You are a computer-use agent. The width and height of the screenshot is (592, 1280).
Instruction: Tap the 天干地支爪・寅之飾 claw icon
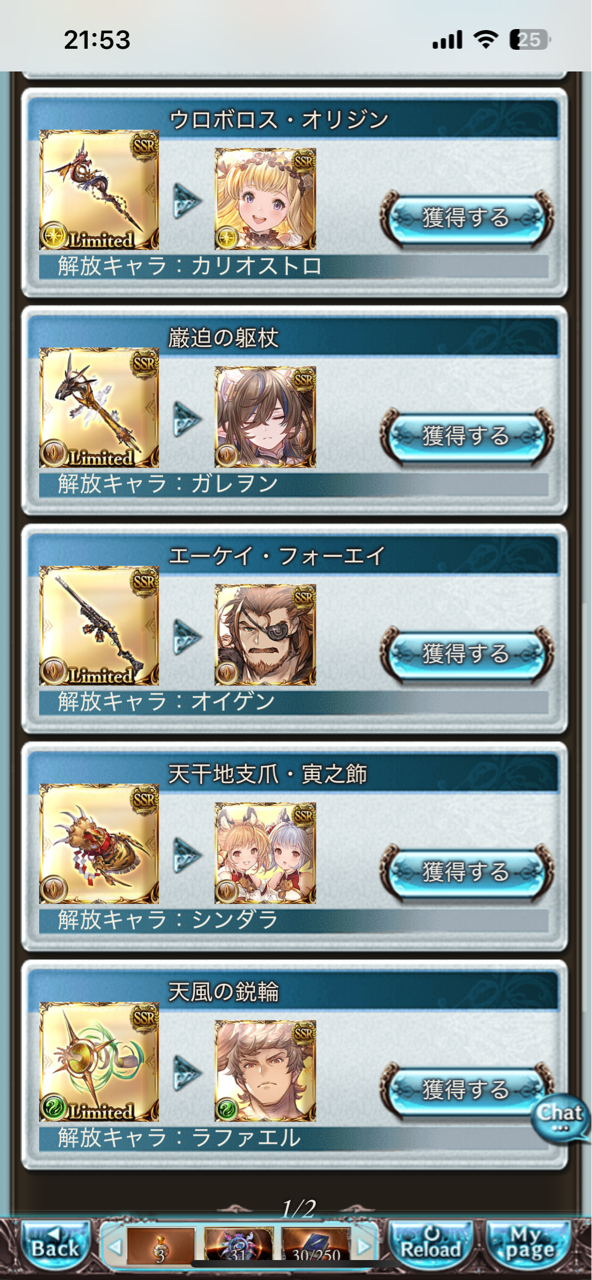(99, 845)
